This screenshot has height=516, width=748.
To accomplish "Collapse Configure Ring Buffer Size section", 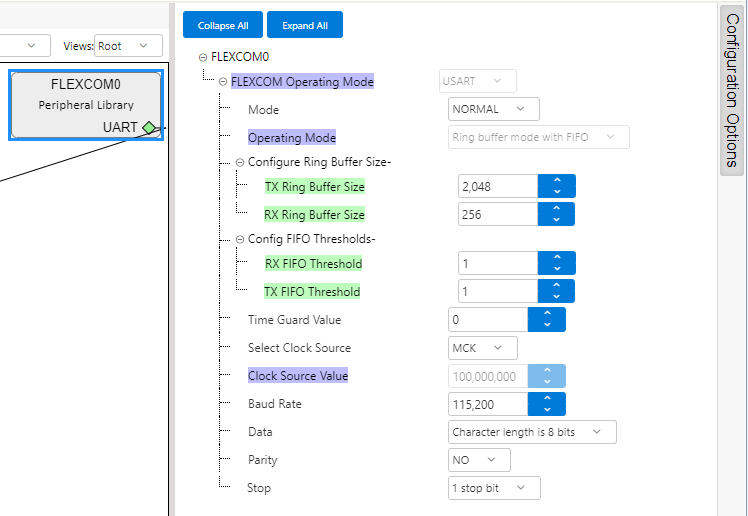I will (240, 162).
